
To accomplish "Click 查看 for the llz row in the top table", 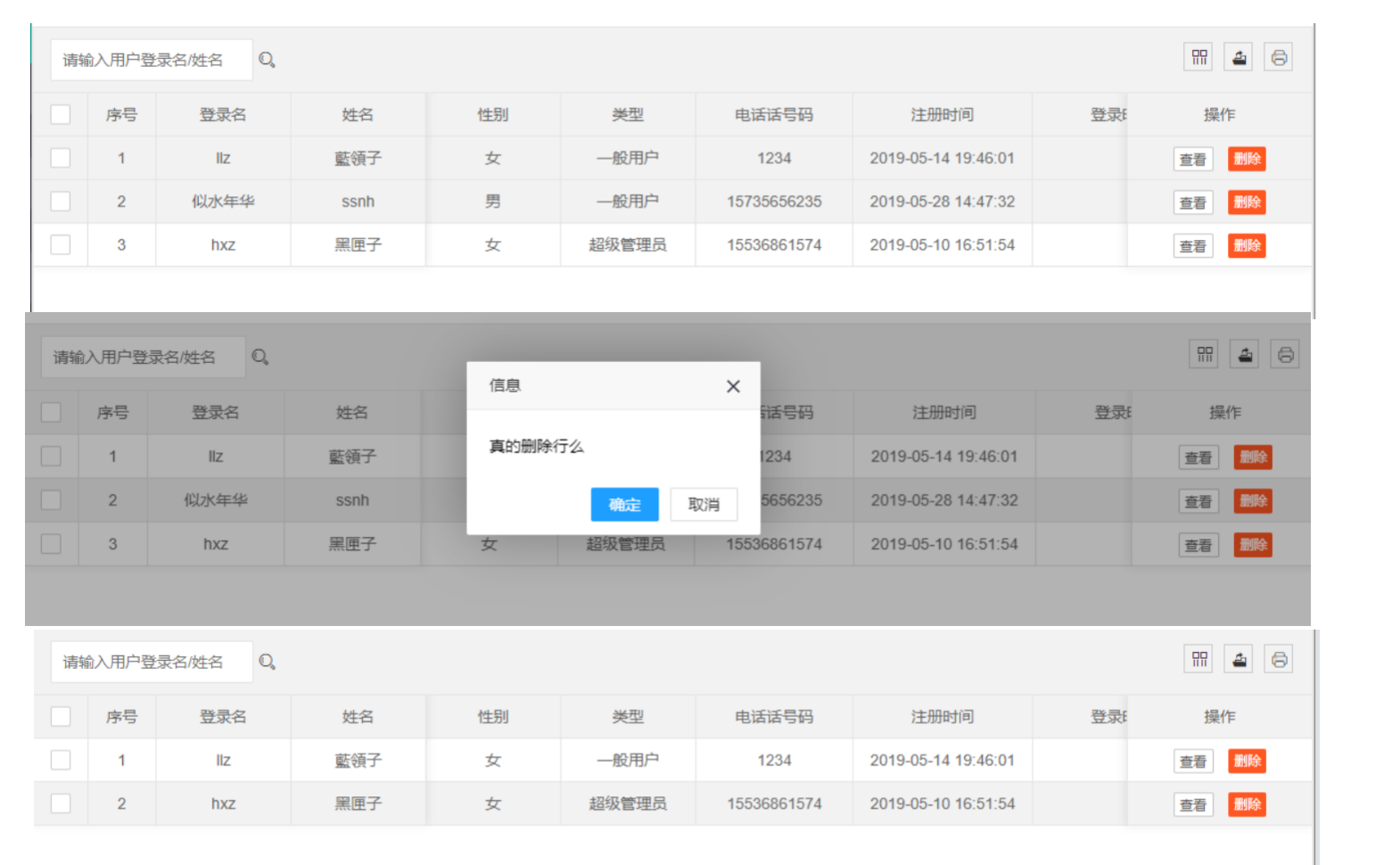I will (x=1193, y=159).
